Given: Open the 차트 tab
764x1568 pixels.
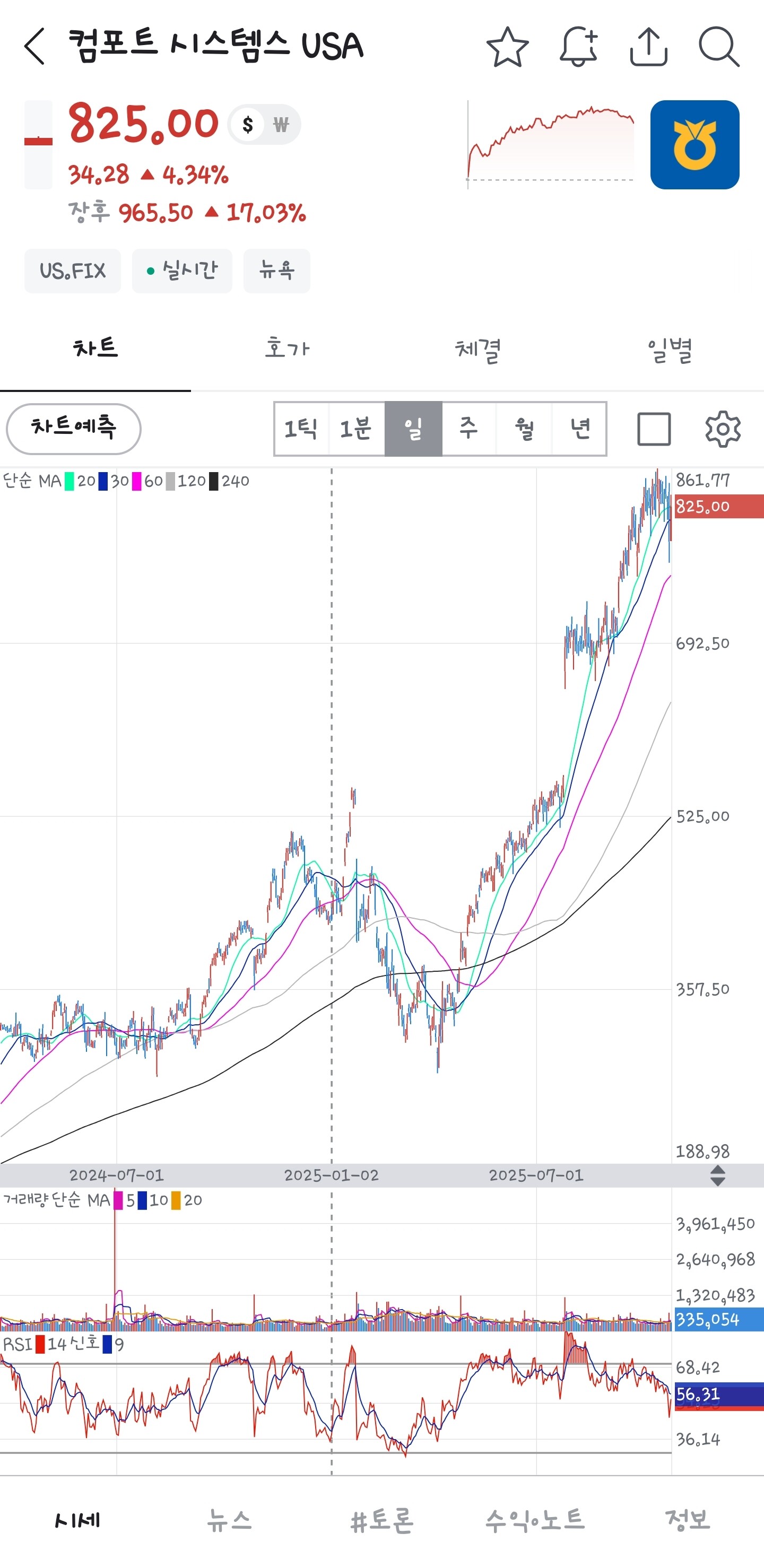Looking at the screenshot, I should pyautogui.click(x=95, y=349).
